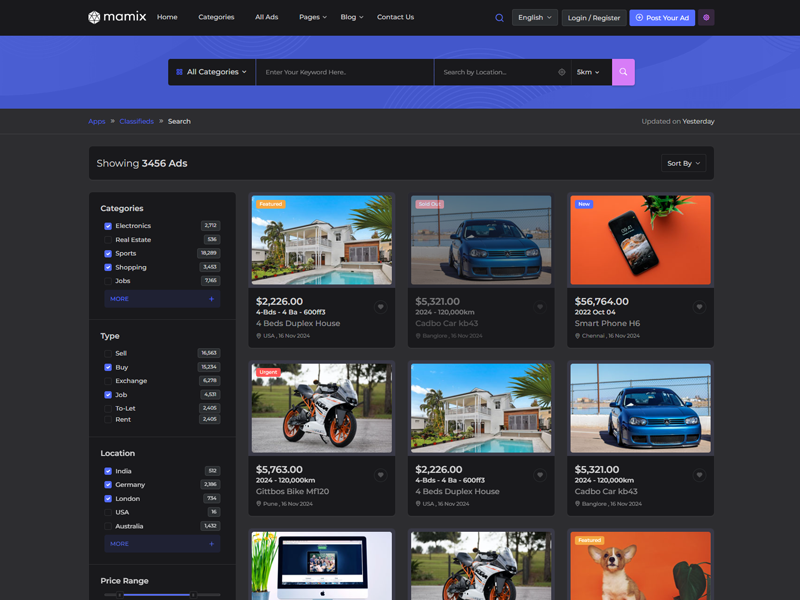
Task: Click the locate-me target icon in location field
Action: (562, 72)
